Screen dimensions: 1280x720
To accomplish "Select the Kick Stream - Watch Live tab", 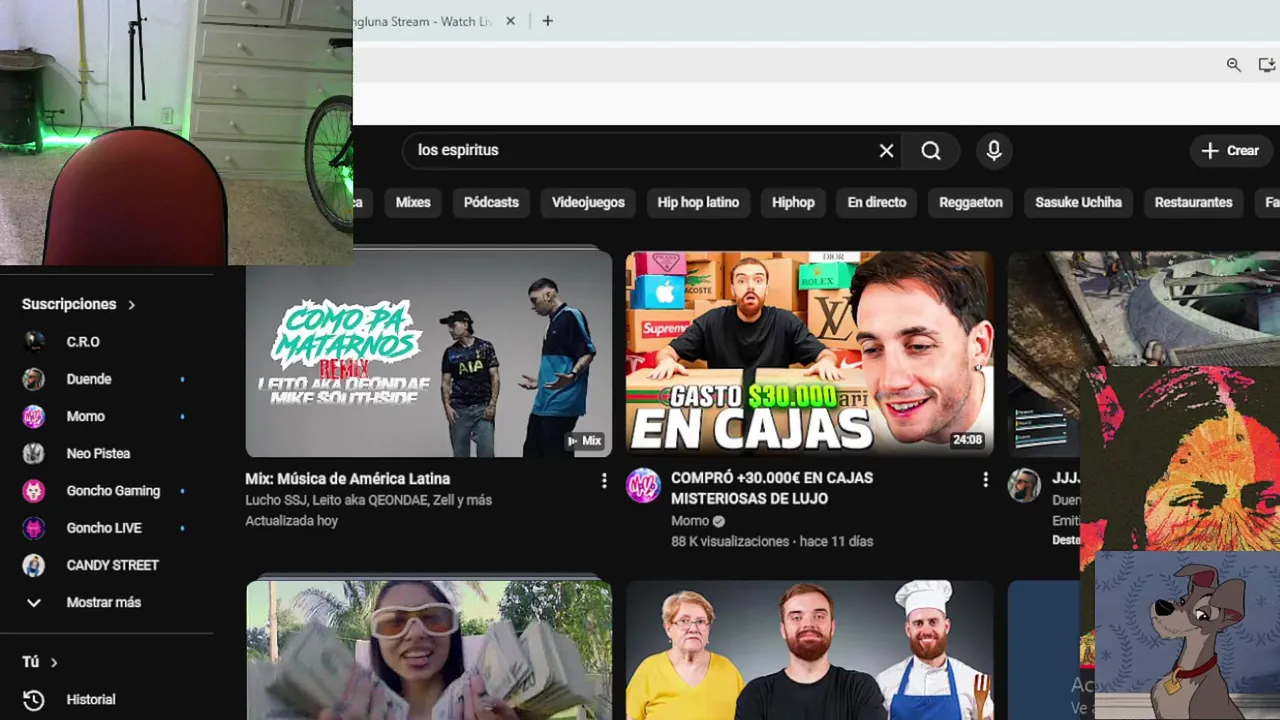I will coord(425,21).
